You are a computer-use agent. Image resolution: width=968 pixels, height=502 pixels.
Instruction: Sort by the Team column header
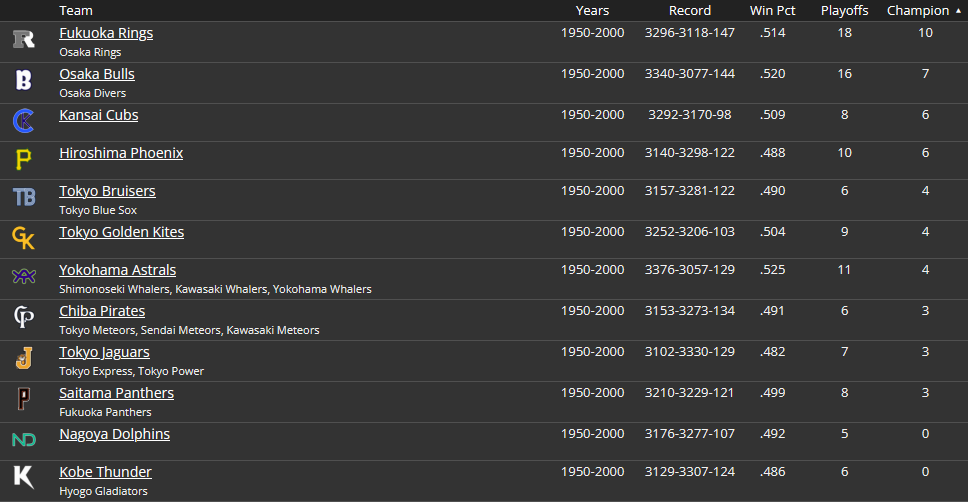pos(76,10)
